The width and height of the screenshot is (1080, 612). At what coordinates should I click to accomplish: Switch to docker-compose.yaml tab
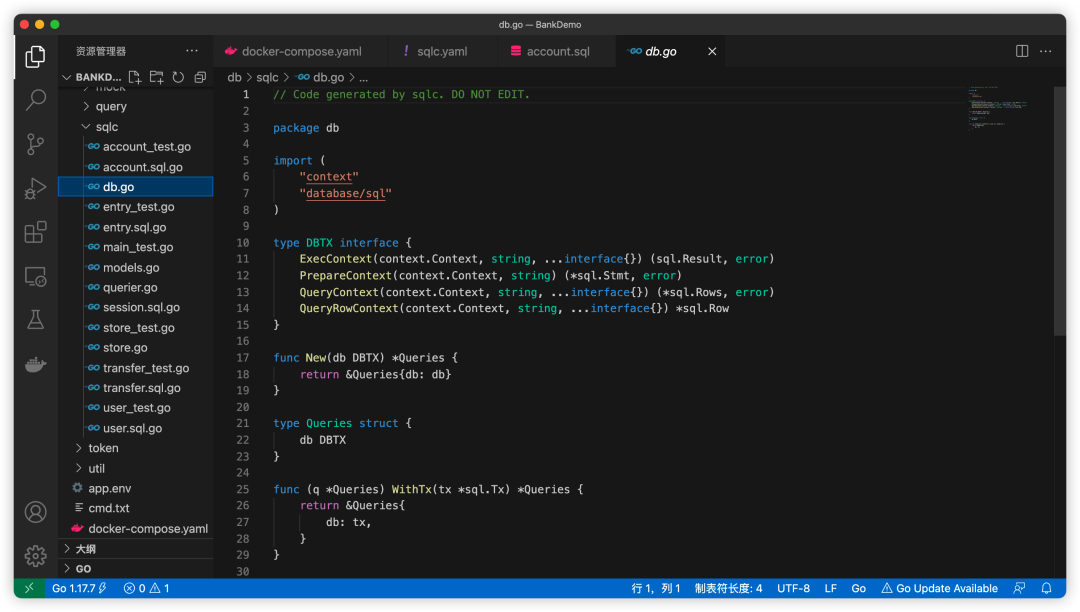pyautogui.click(x=300, y=52)
